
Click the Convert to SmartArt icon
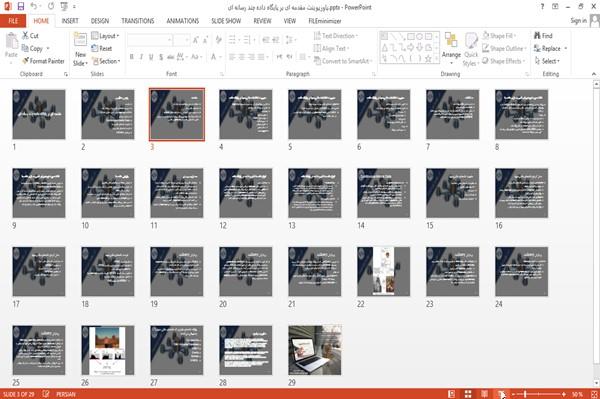pos(317,61)
